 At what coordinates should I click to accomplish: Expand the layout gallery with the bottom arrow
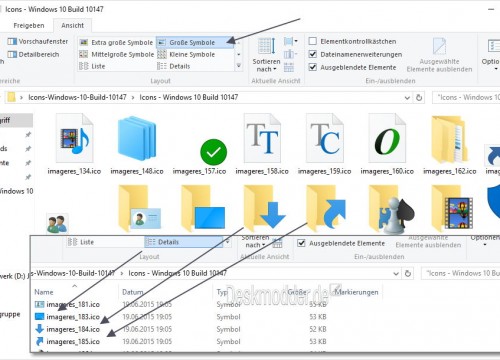(239, 66)
